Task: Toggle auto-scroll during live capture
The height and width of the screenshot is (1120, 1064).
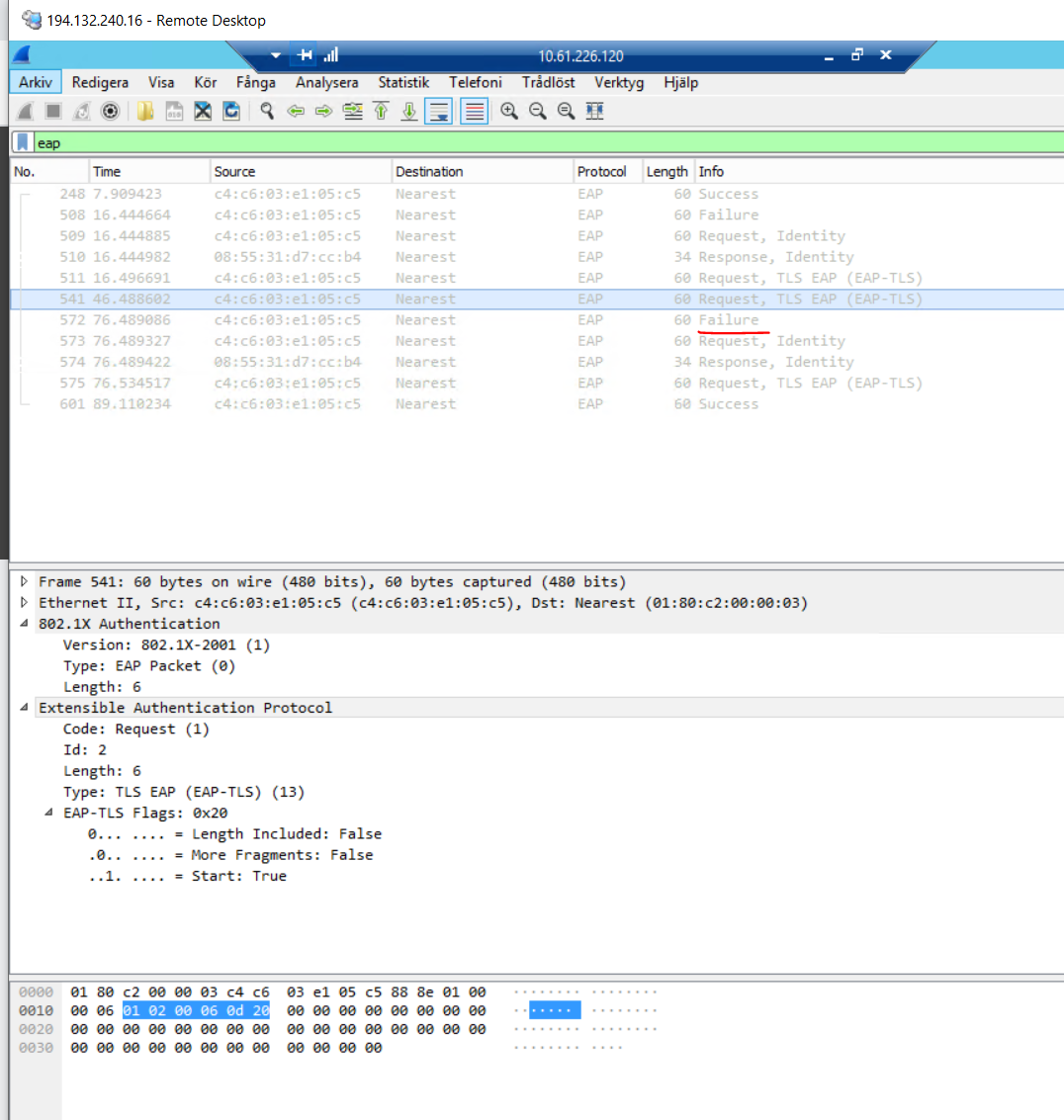Action: pos(438,111)
